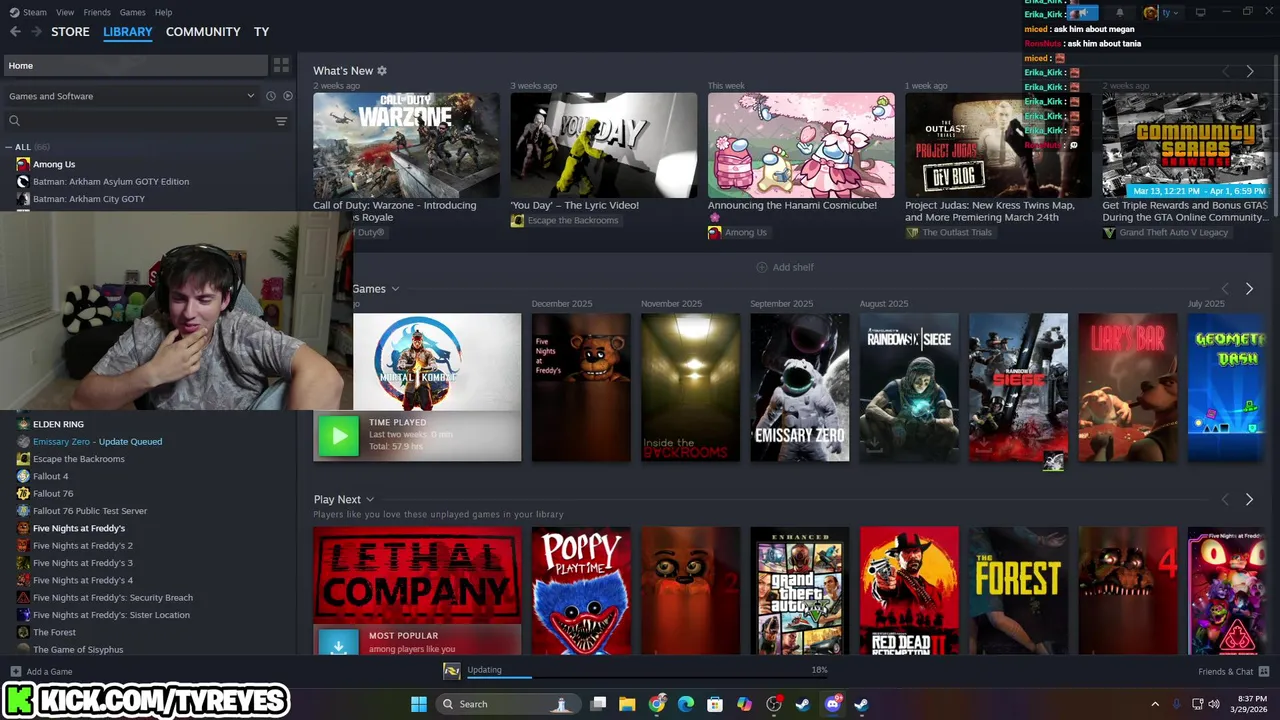Customize What's New with gear icon
1280x720 pixels.
[x=382, y=71]
